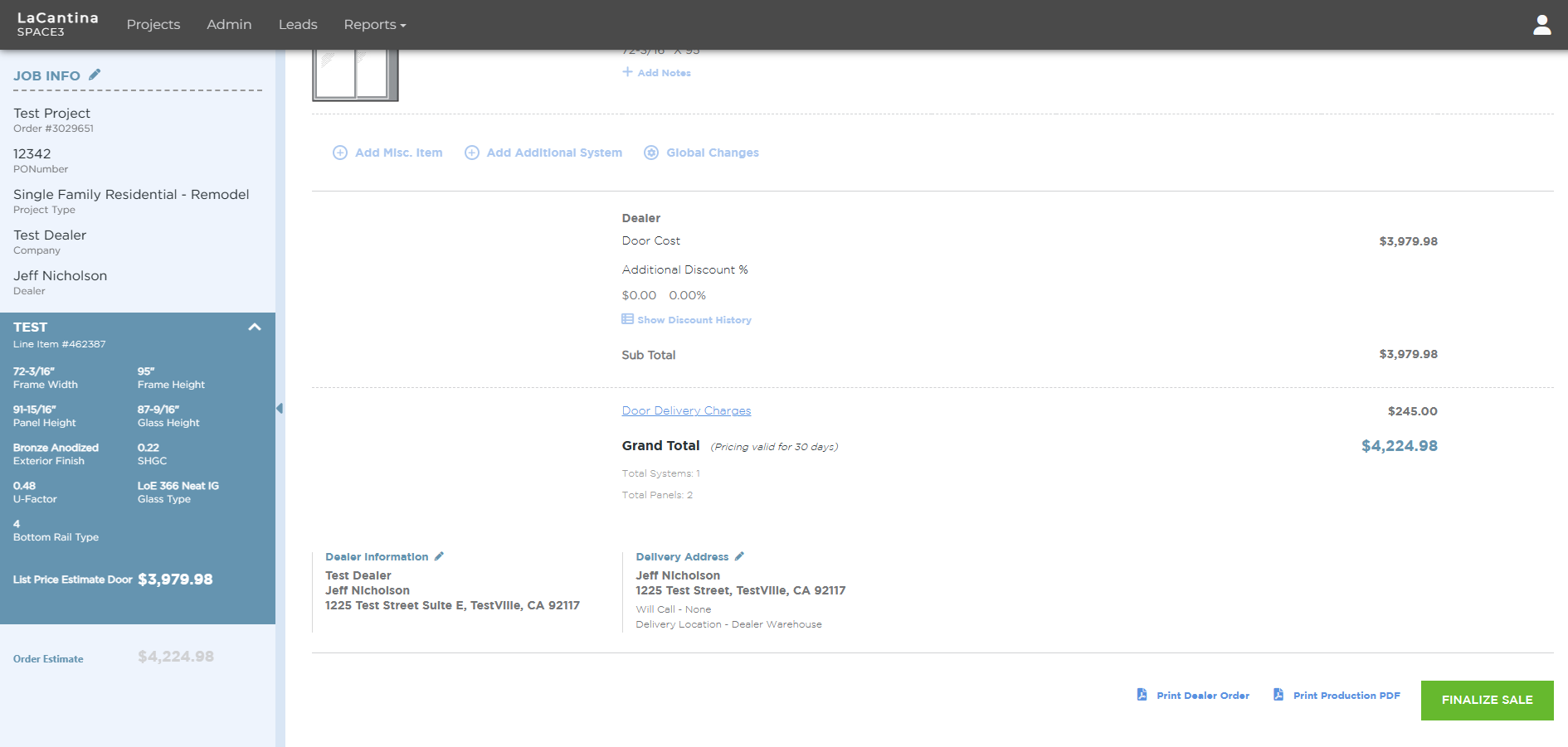This screenshot has width=1568, height=747.
Task: Click Print Dealer Order link
Action: (x=1203, y=696)
